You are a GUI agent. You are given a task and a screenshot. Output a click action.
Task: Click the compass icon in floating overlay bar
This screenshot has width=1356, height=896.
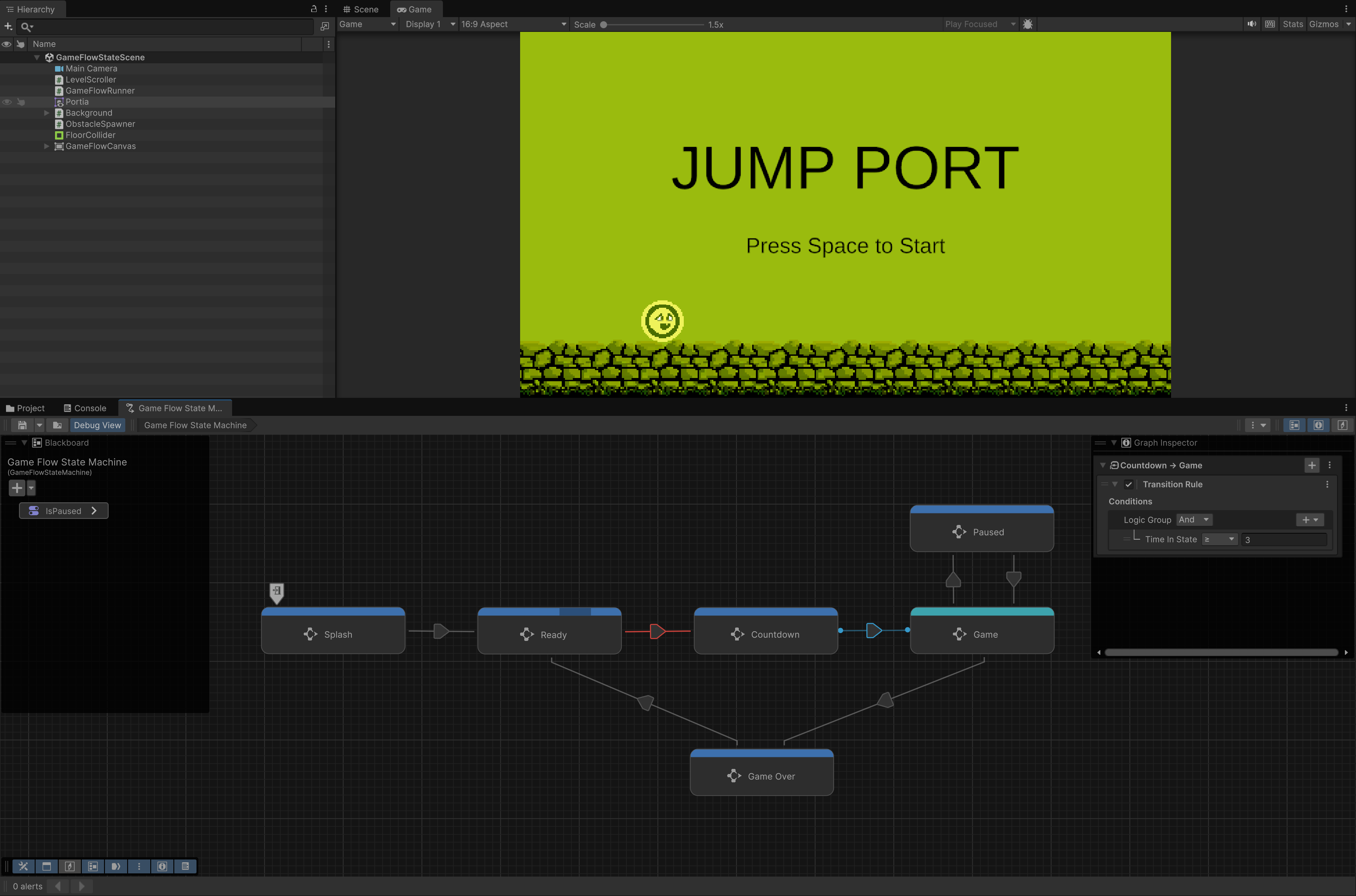click(x=70, y=866)
